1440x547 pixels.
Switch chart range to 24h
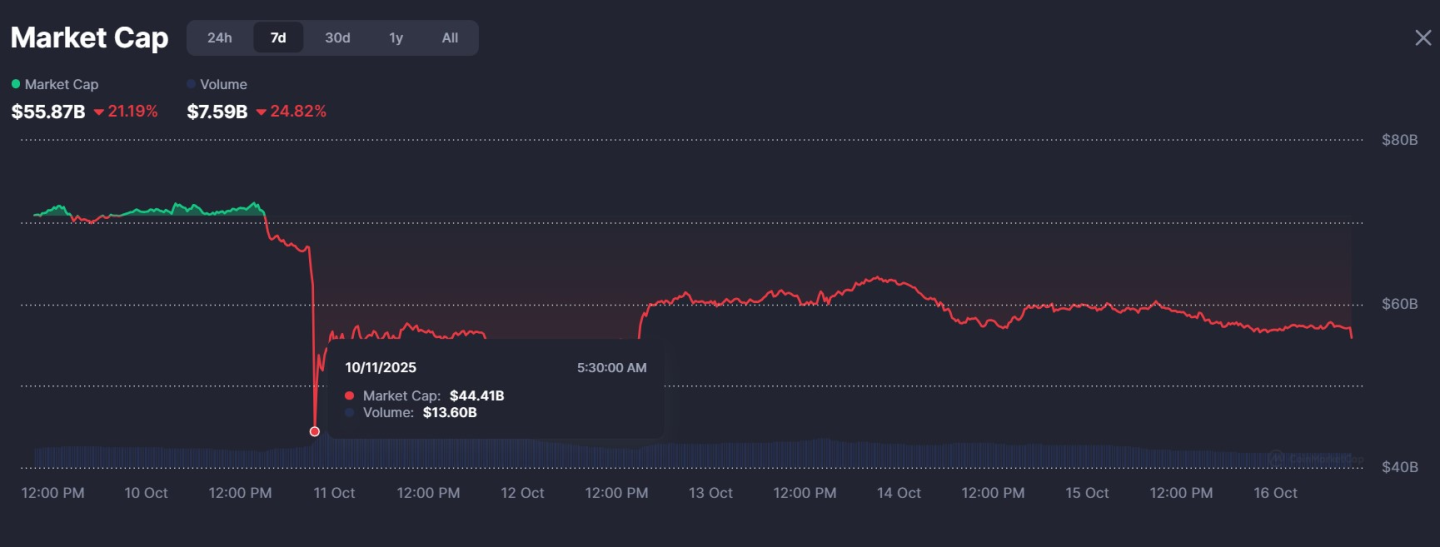(220, 38)
